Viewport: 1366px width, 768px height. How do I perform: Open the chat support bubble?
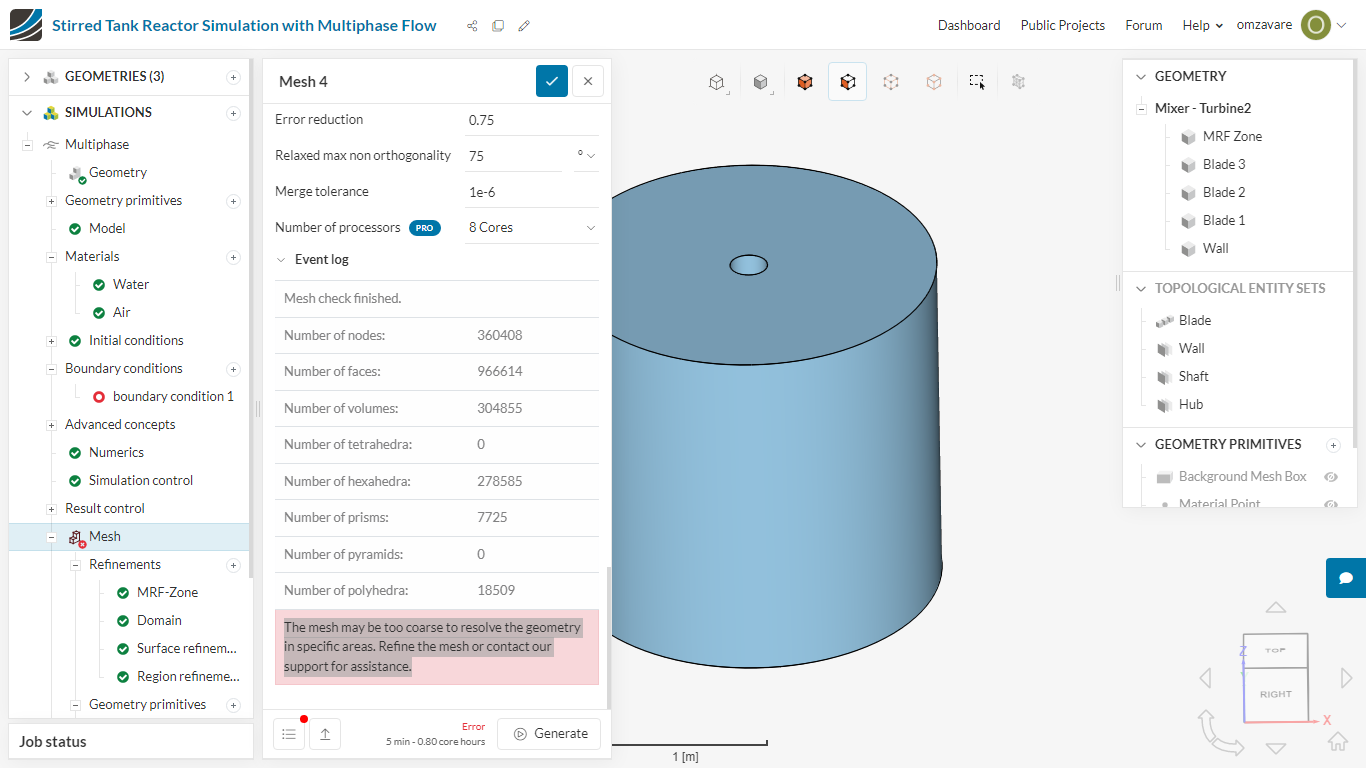1346,578
